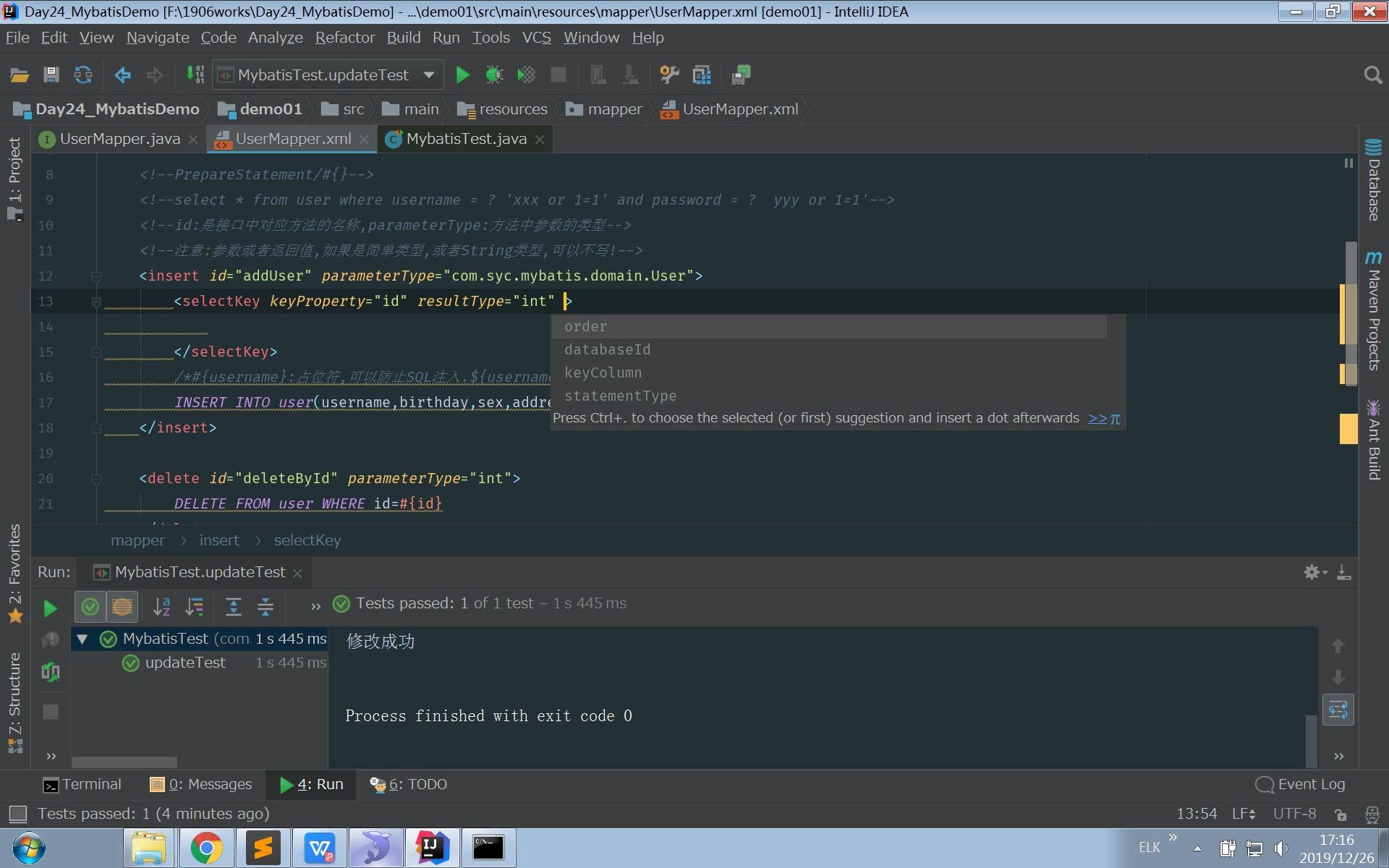The height and width of the screenshot is (868, 1389).
Task: Toggle show passed tests button
Action: tap(90, 607)
